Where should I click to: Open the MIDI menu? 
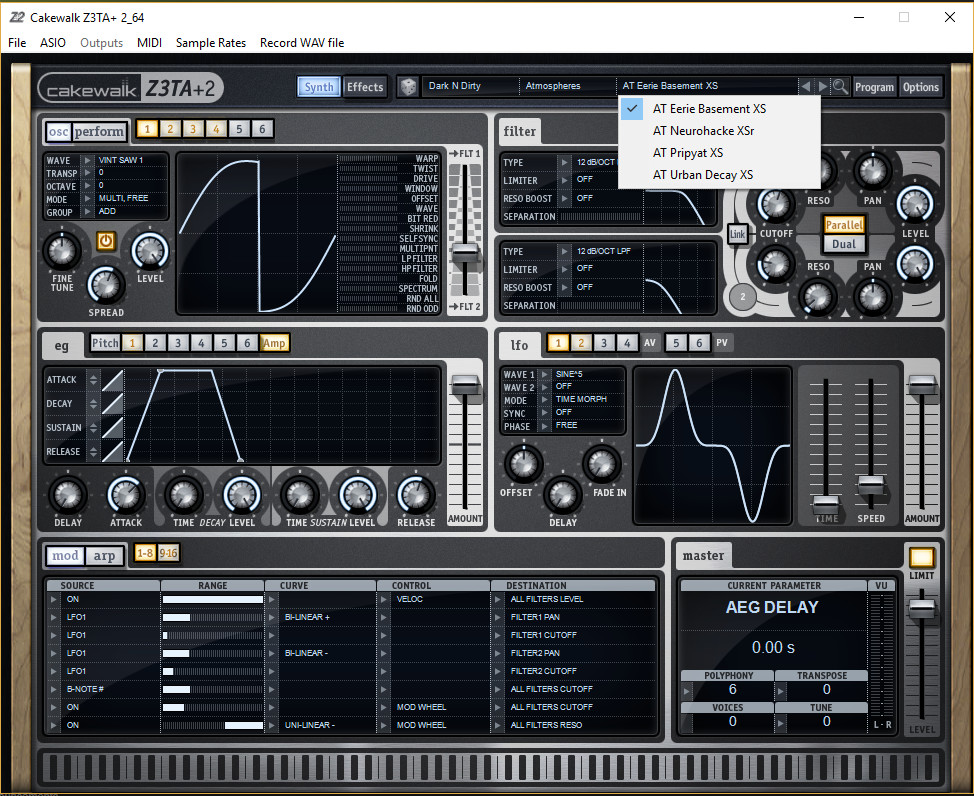(x=149, y=42)
